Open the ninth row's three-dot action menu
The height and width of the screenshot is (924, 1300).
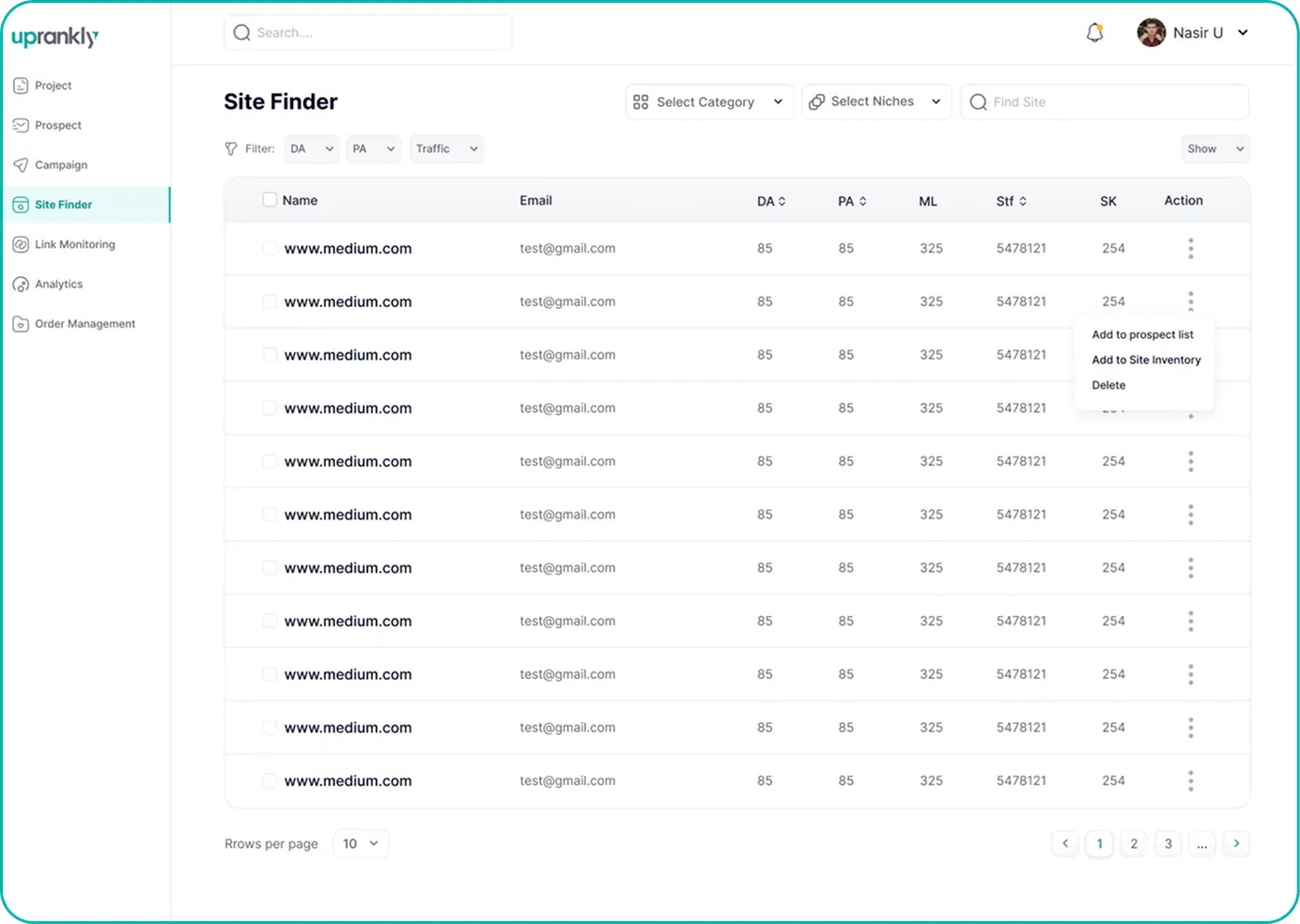coord(1190,674)
